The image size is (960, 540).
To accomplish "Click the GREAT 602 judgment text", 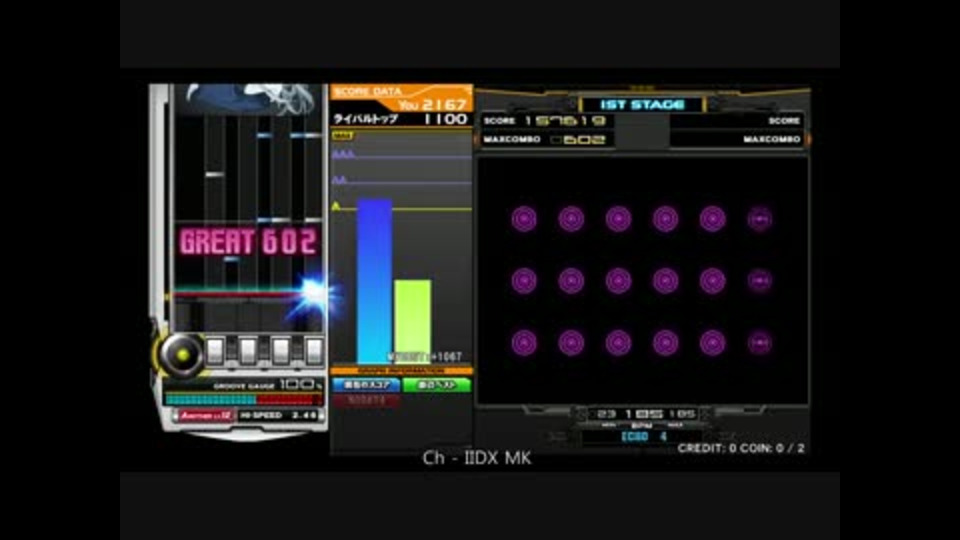I will pyautogui.click(x=248, y=242).
